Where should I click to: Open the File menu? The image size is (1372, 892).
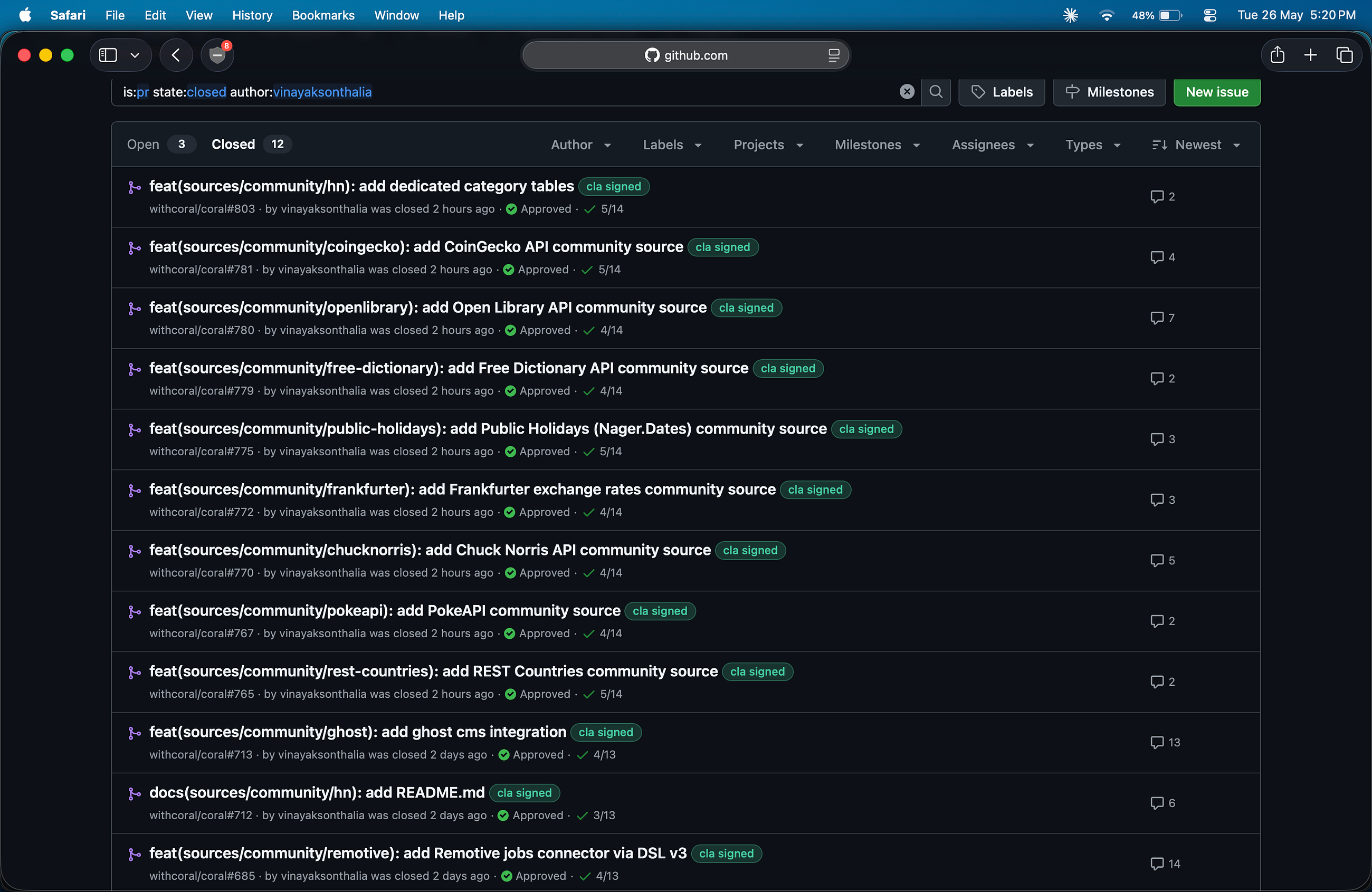115,15
